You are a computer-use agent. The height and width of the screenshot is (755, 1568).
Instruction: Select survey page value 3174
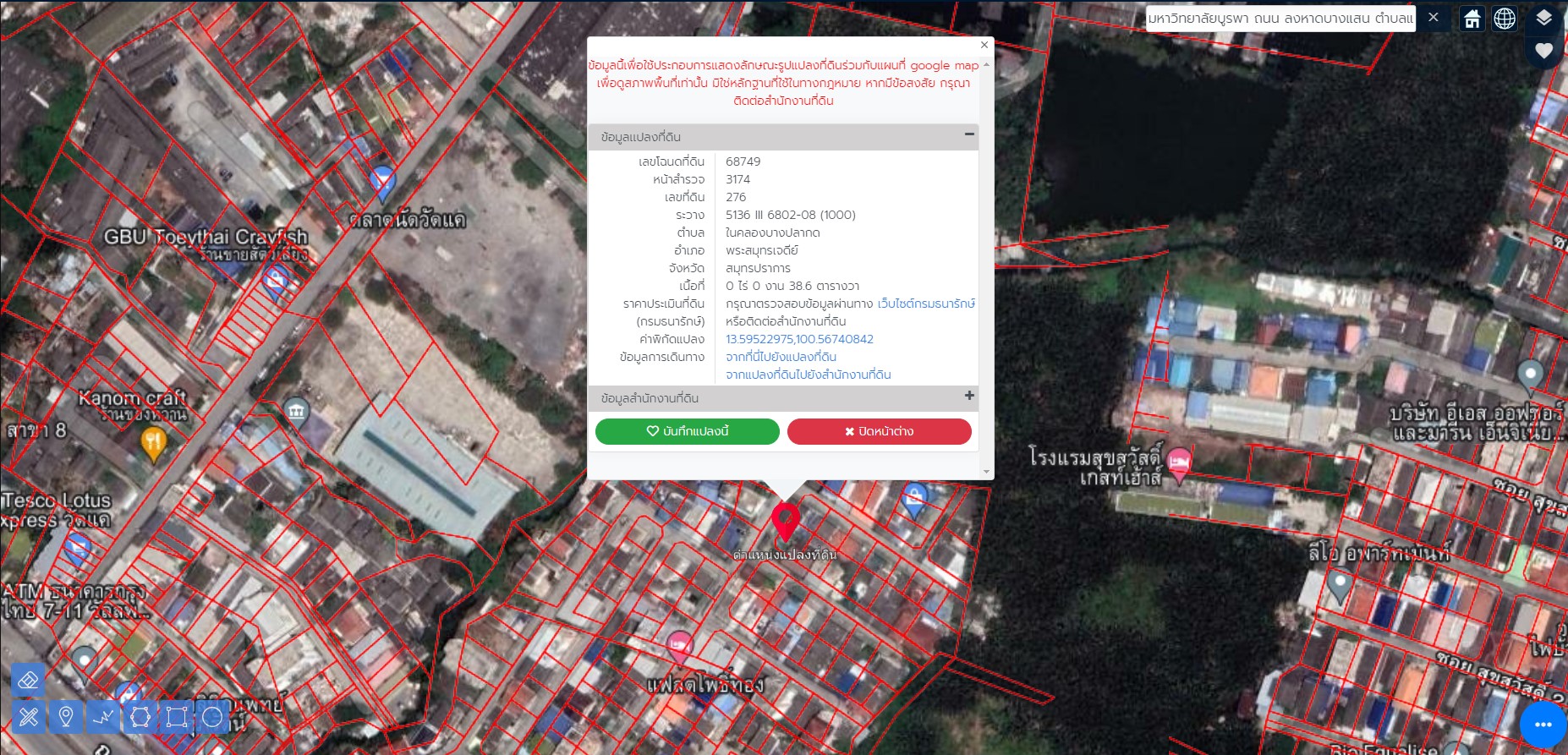tap(737, 179)
